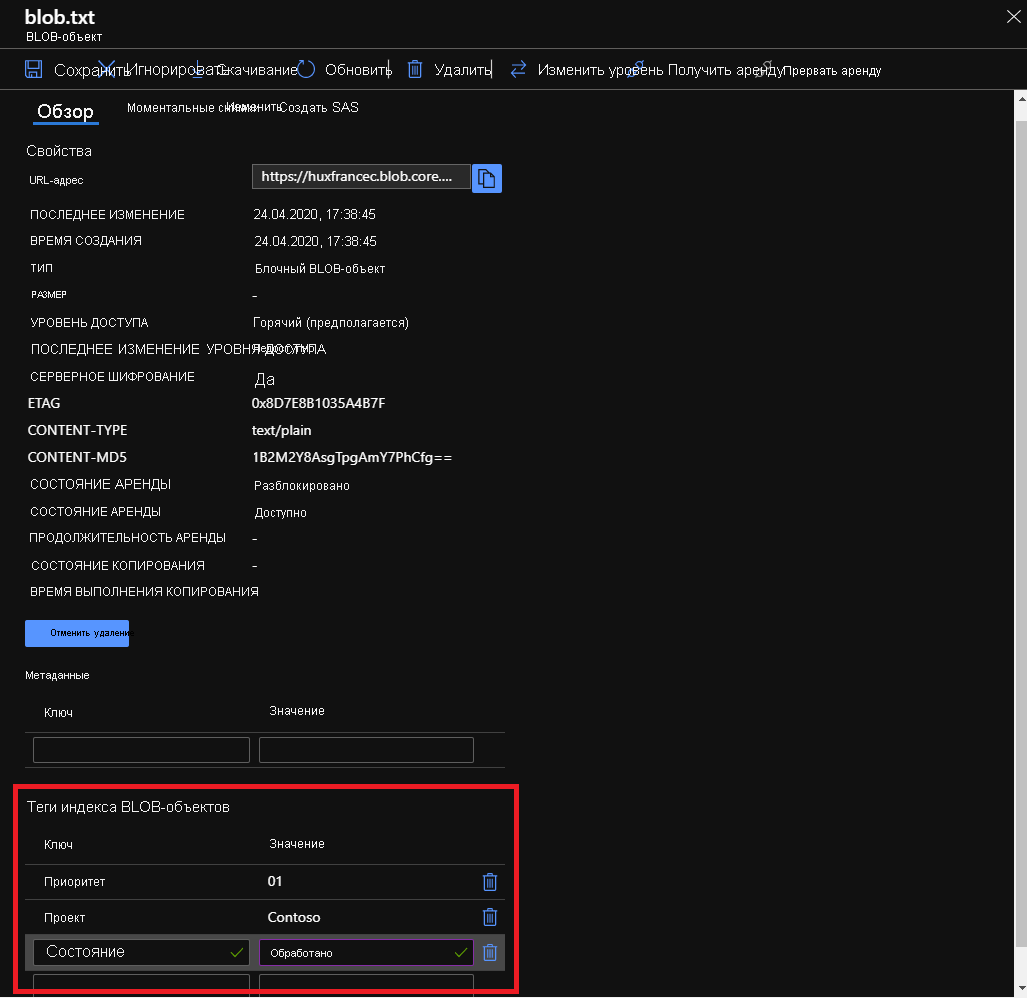
Task: Click the Сохранить toolbar label
Action: [91, 70]
